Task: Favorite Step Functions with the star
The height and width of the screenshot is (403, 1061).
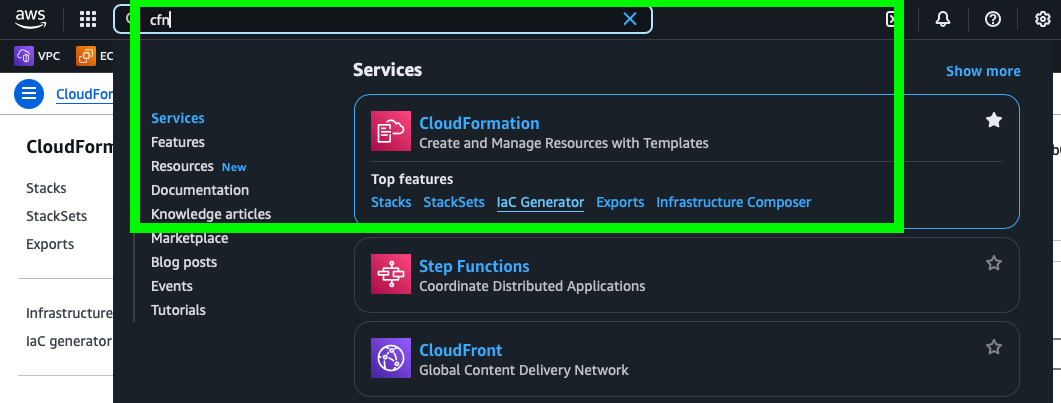Action: [x=993, y=263]
